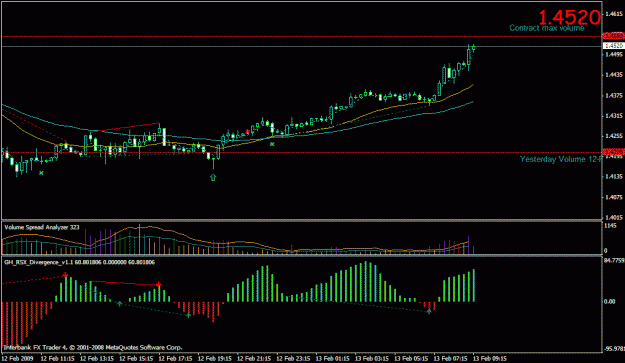Click the '12 Feb 11:15' time axis label

coord(57,358)
